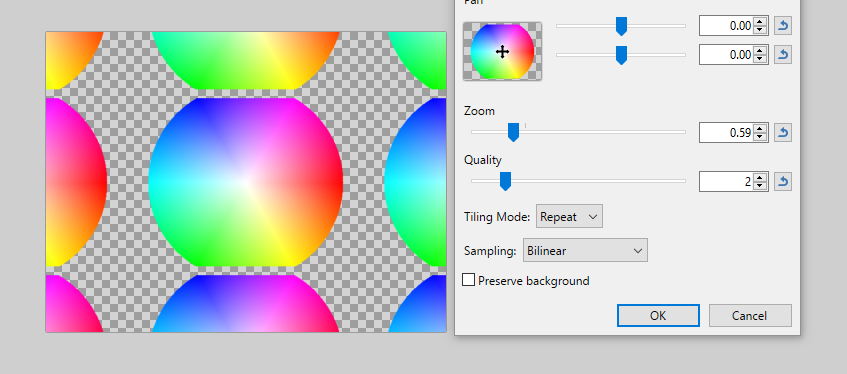Click the Pan position preview thumbnail
This screenshot has height=374, width=847.
point(502,51)
